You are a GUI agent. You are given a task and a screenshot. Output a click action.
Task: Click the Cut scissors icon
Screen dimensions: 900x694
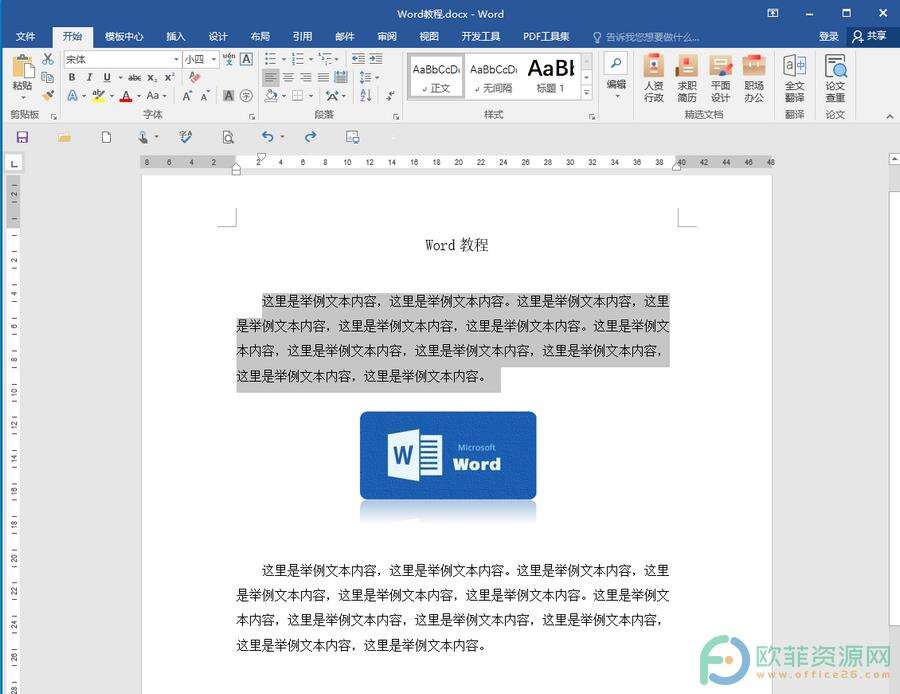[x=47, y=60]
